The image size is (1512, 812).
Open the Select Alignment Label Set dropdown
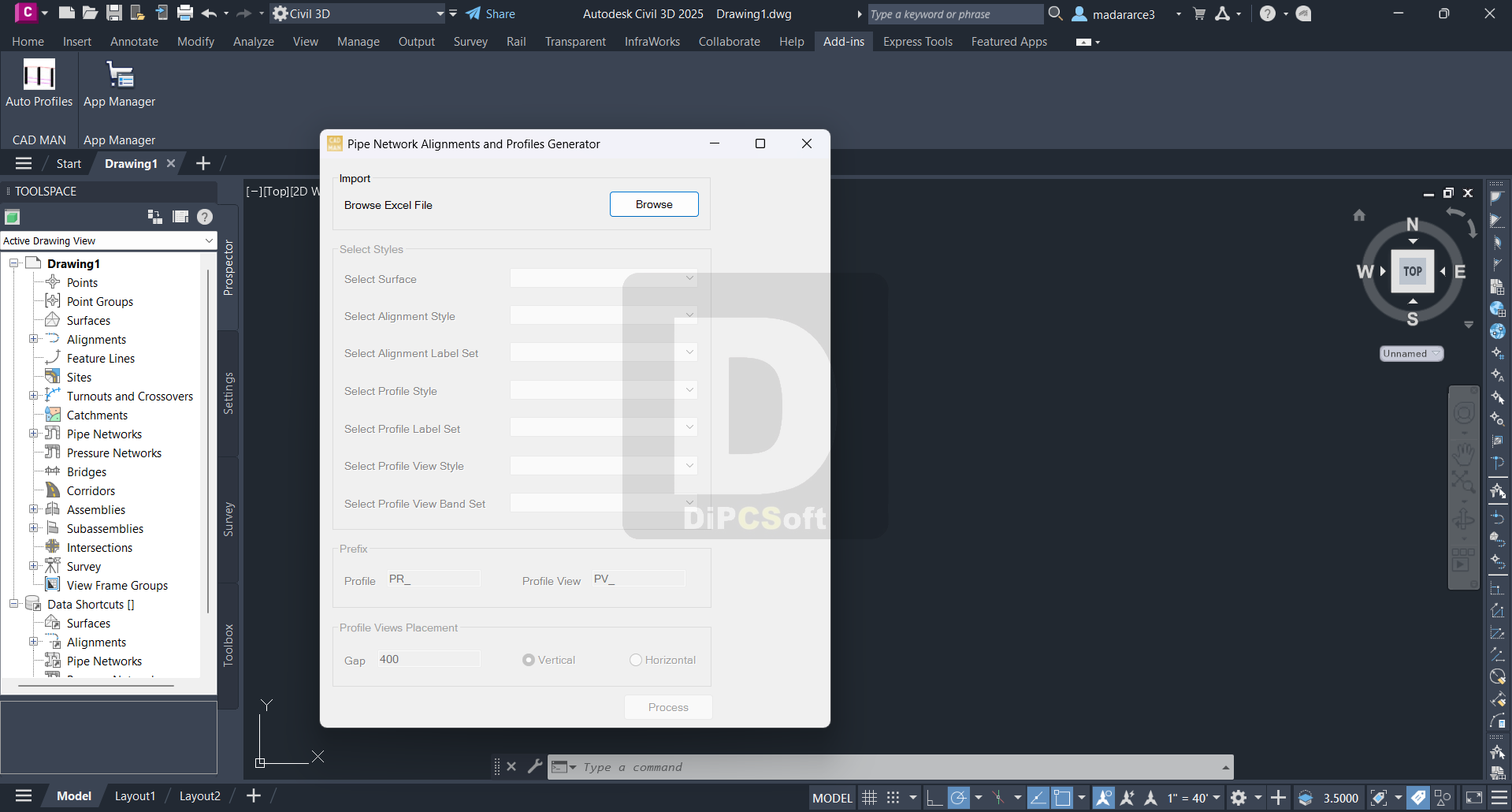coord(604,352)
